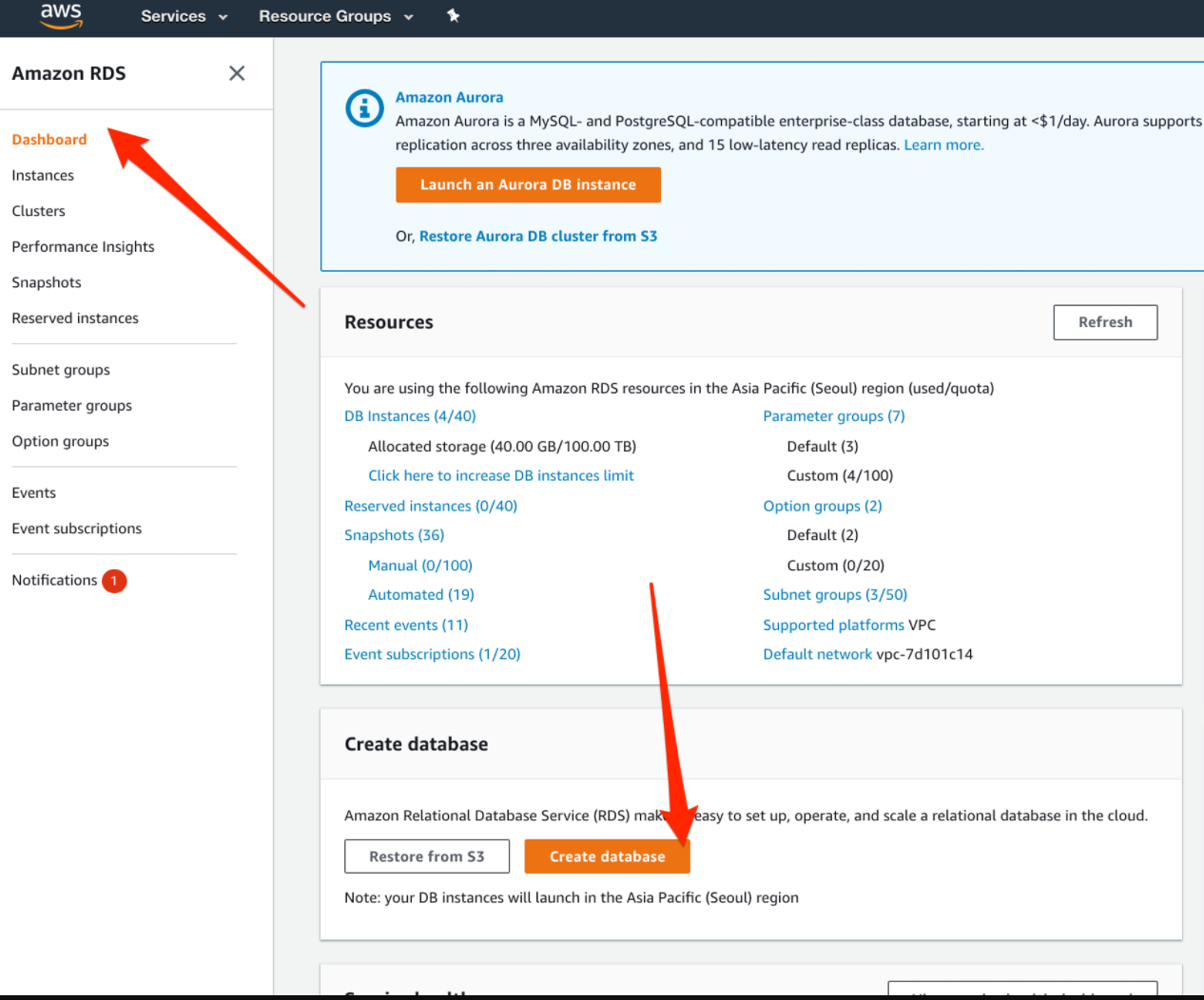Screen dimensions: 1204x1000
Task: Select the vpc-7d101c14 network ID text
Action: point(924,654)
